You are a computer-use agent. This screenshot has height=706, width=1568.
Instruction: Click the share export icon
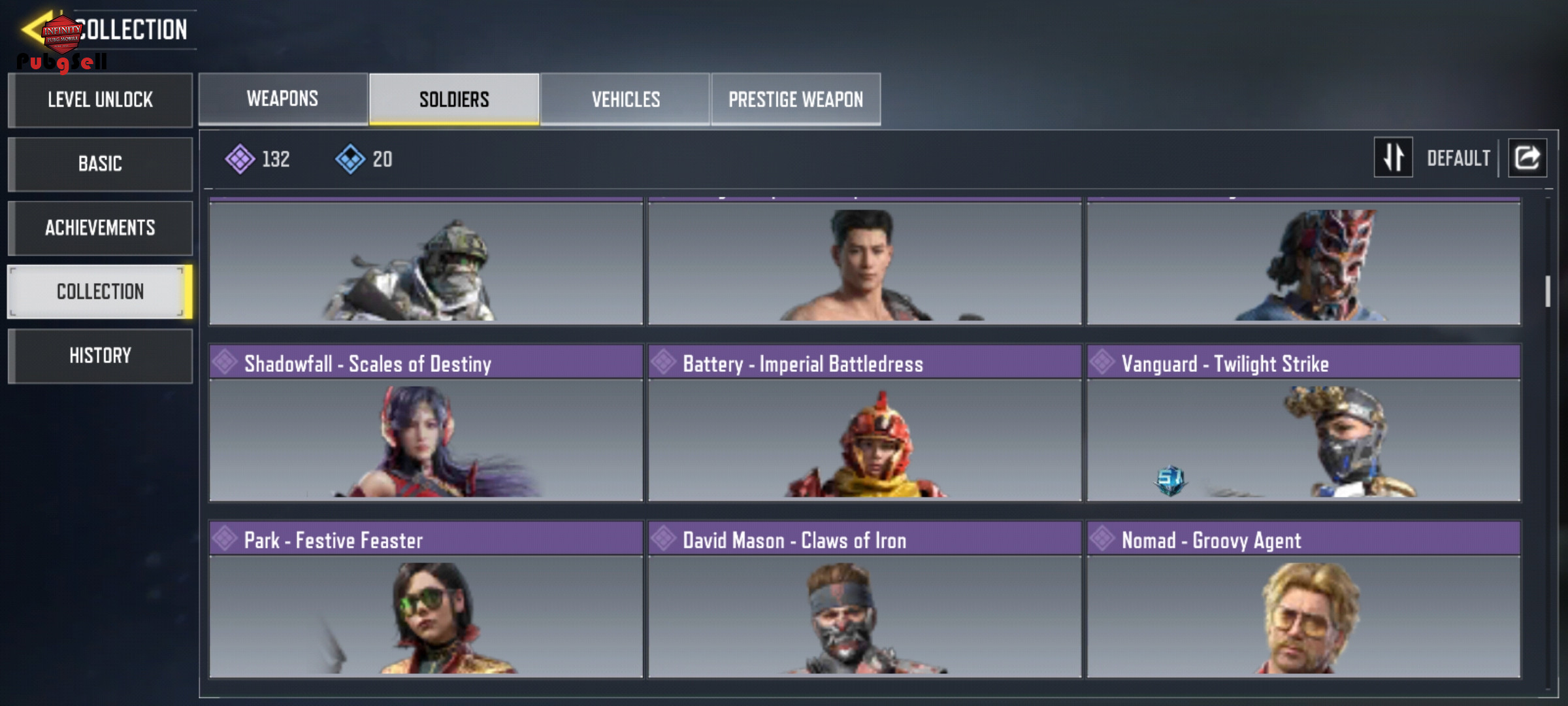[x=1527, y=158]
